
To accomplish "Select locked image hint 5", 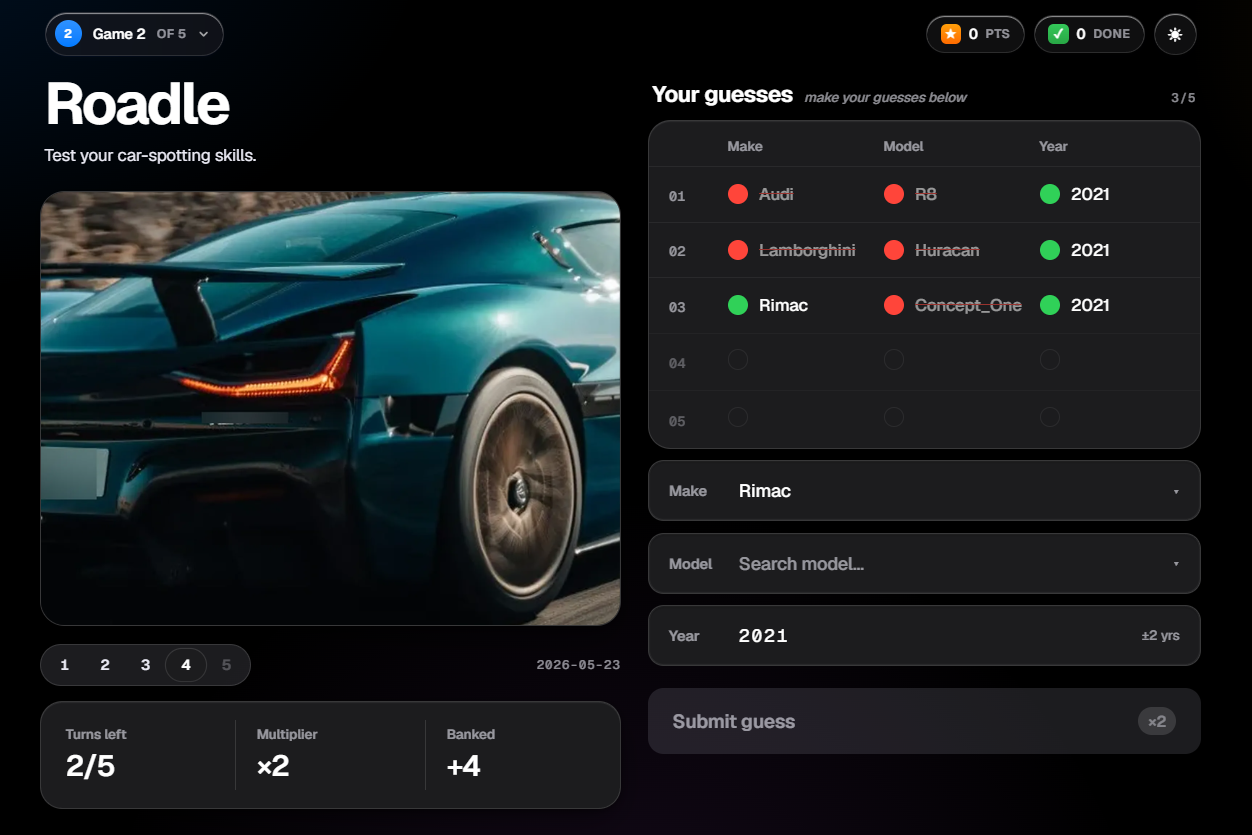I will 226,665.
